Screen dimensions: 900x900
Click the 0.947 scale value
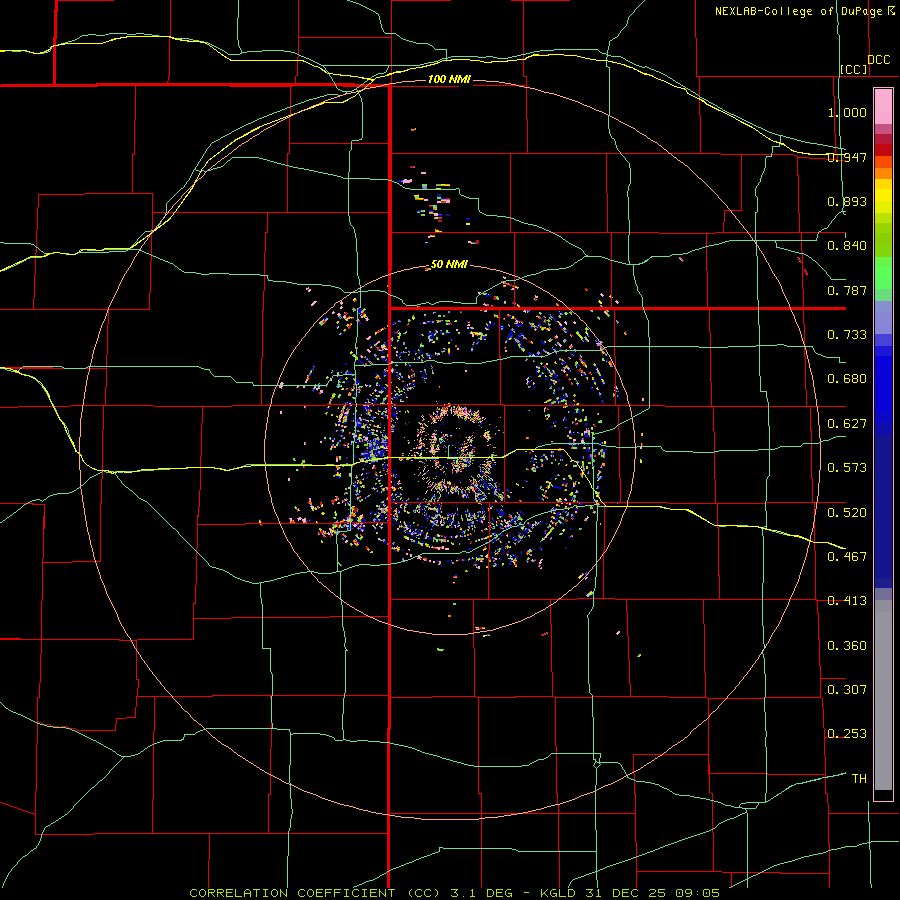point(847,157)
